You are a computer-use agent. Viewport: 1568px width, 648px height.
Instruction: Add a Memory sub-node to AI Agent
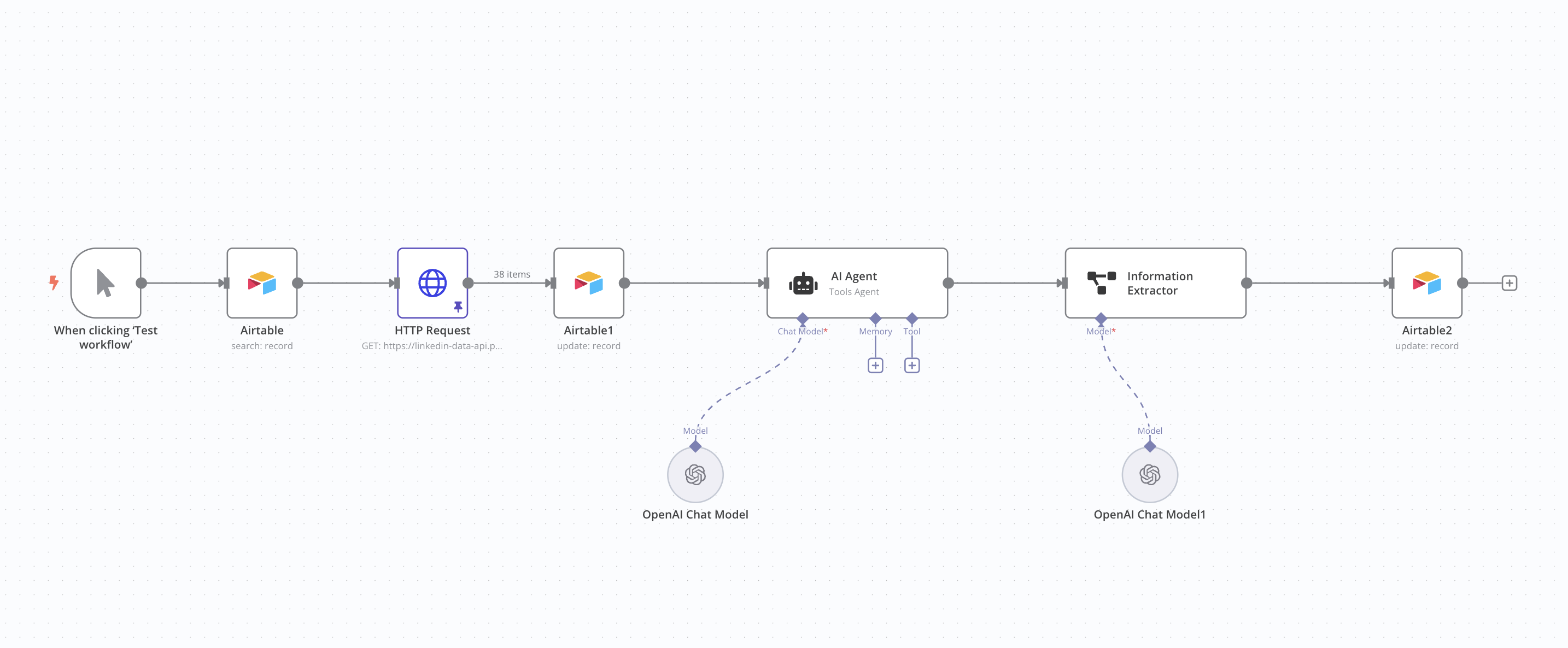875,365
